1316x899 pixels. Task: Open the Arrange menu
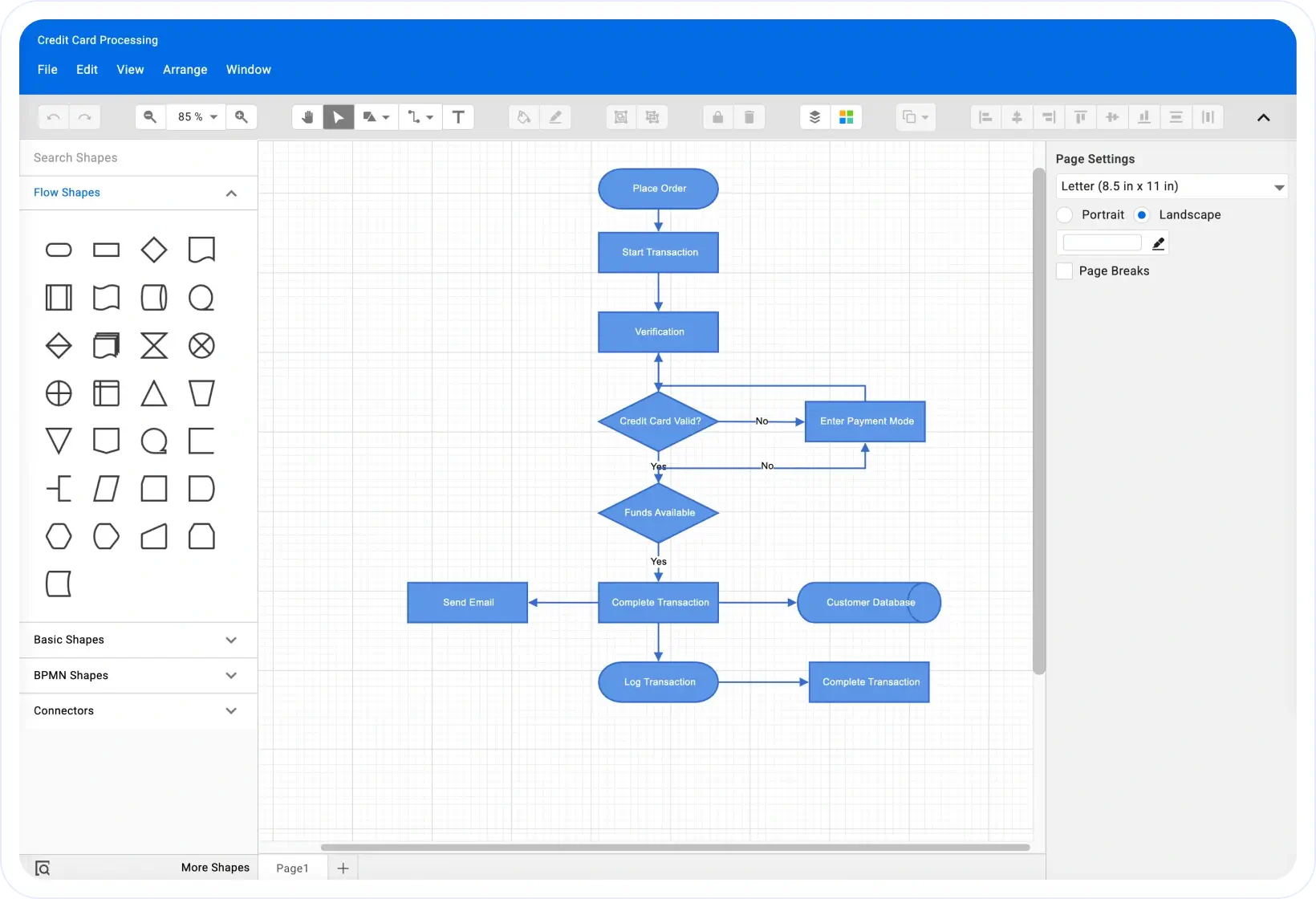coord(185,70)
